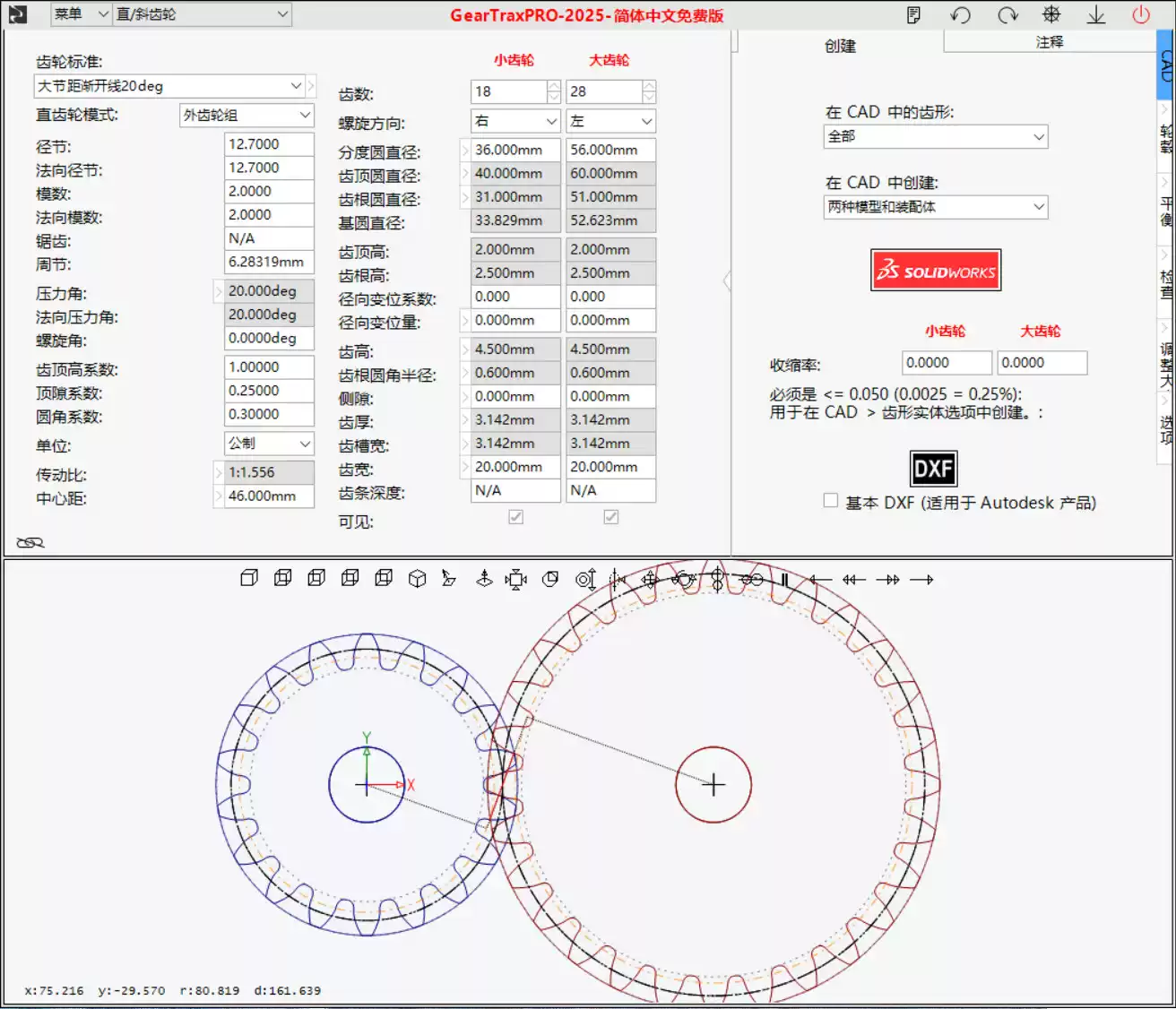
Task: Toggle the 可见 checkbox for the 大齿轮
Action: (610, 517)
